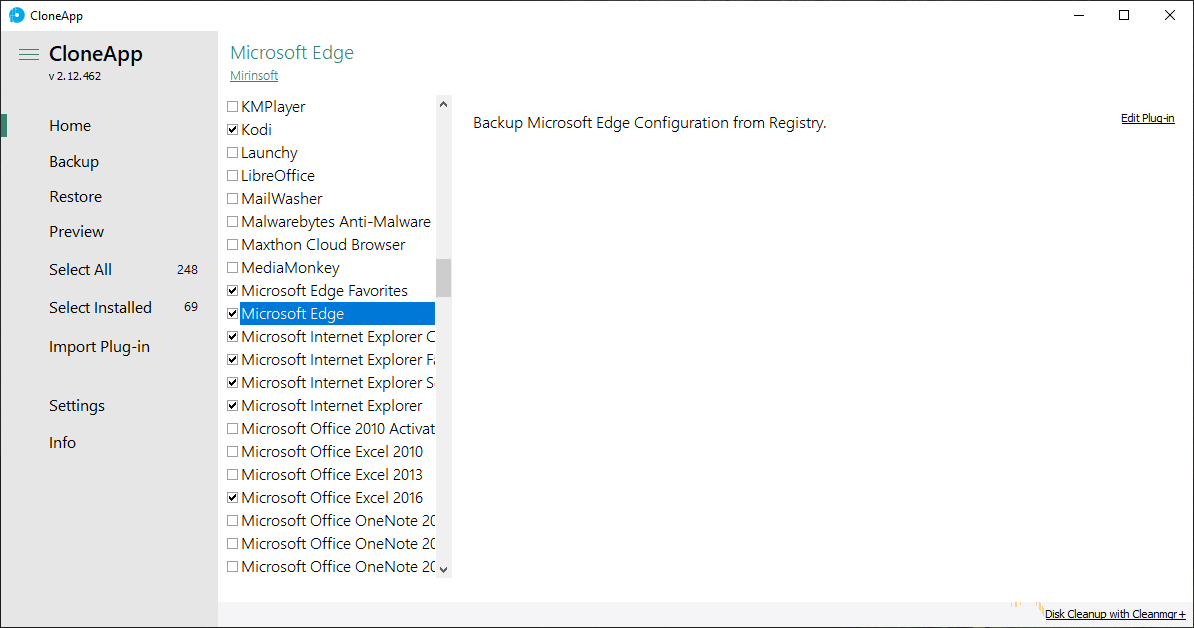1194x628 pixels.
Task: Check the KMPlayer checkbox
Action: point(232,107)
